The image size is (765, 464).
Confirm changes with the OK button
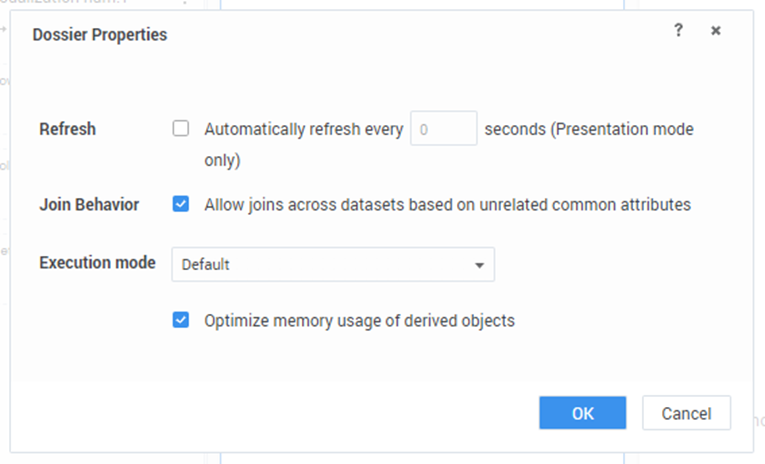point(582,413)
